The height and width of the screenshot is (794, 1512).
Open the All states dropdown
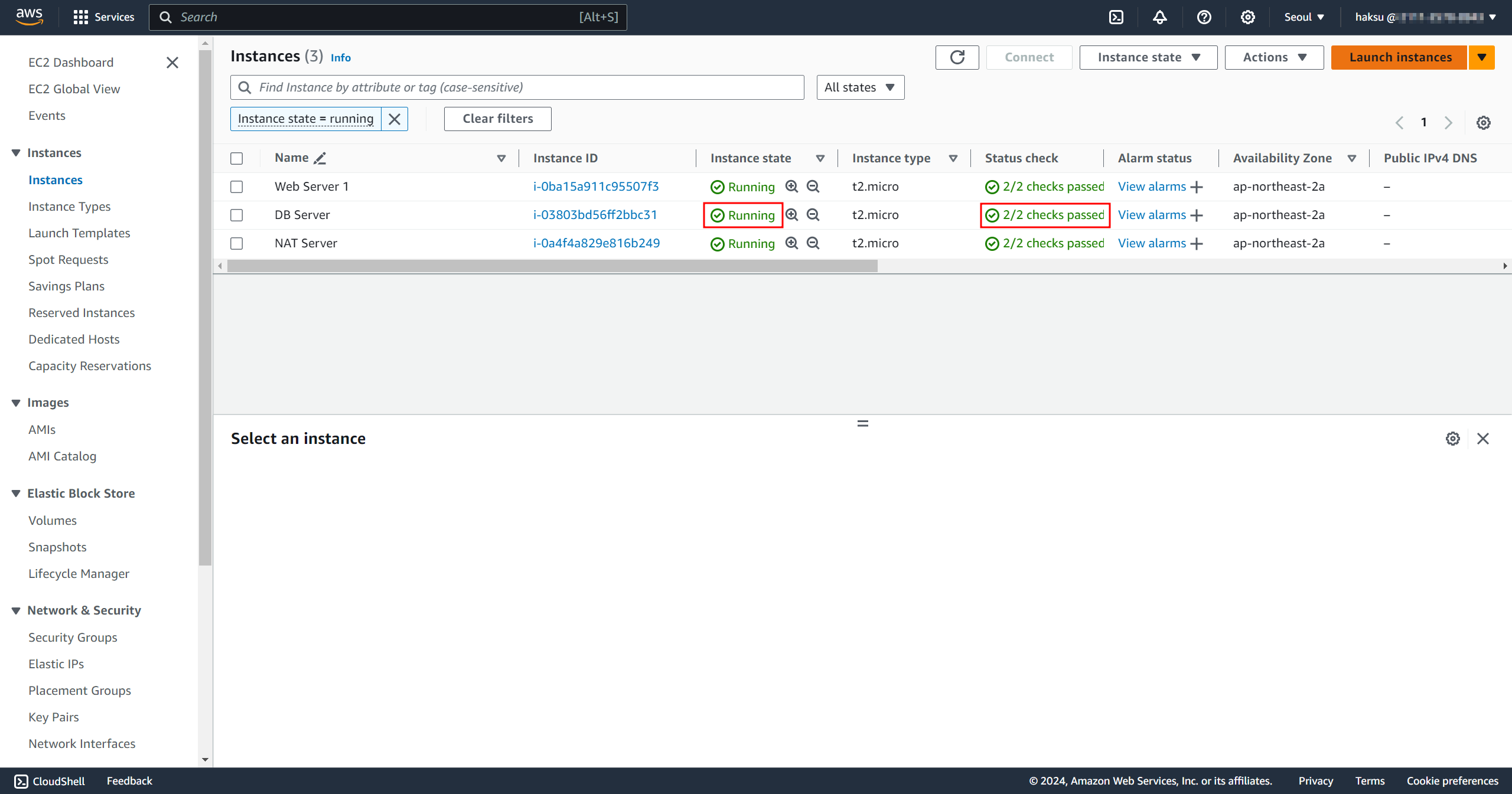click(860, 87)
